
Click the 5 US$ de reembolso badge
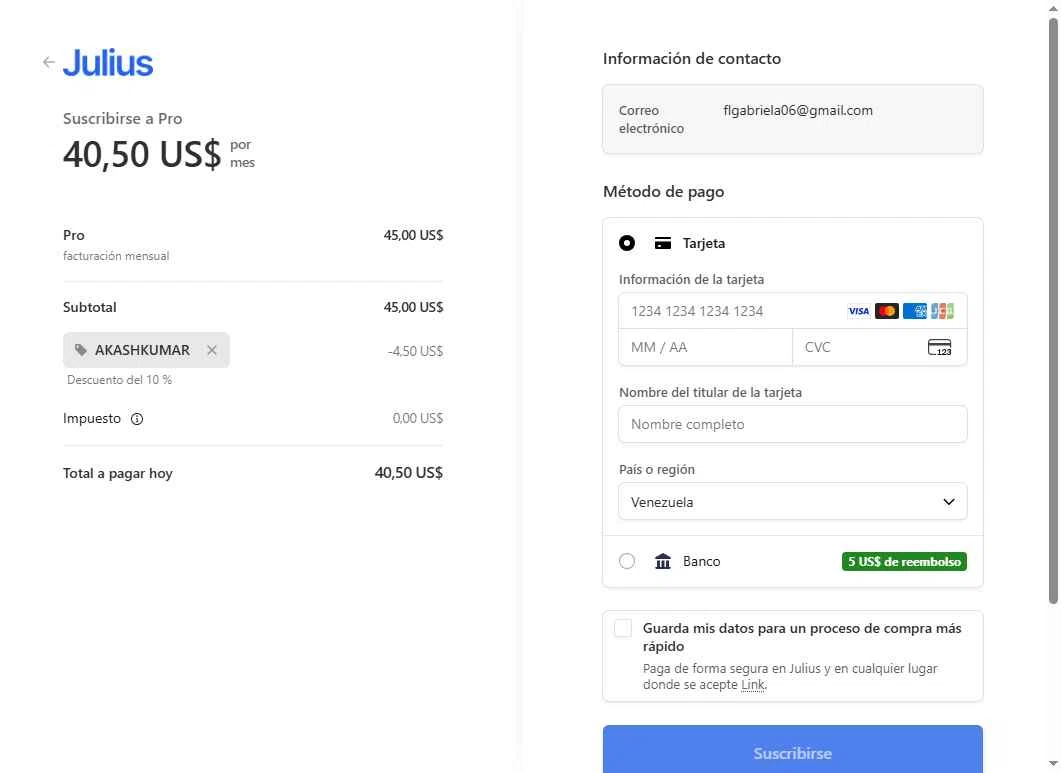tap(904, 562)
